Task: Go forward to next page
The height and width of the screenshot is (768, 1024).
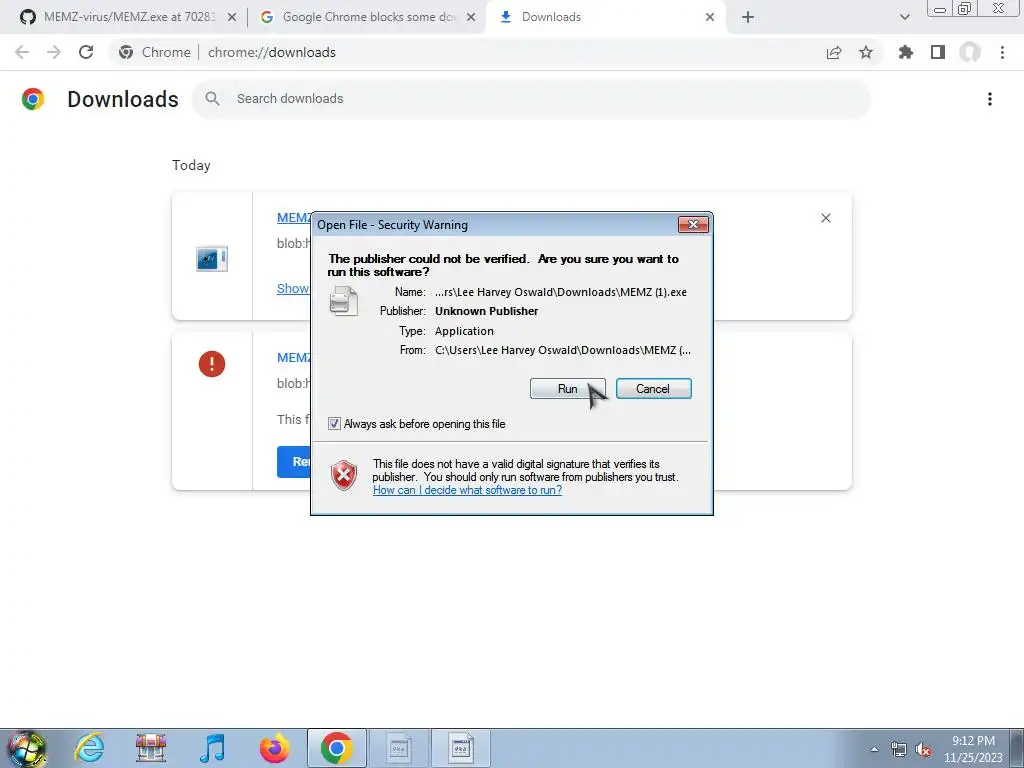Action: click(x=54, y=52)
